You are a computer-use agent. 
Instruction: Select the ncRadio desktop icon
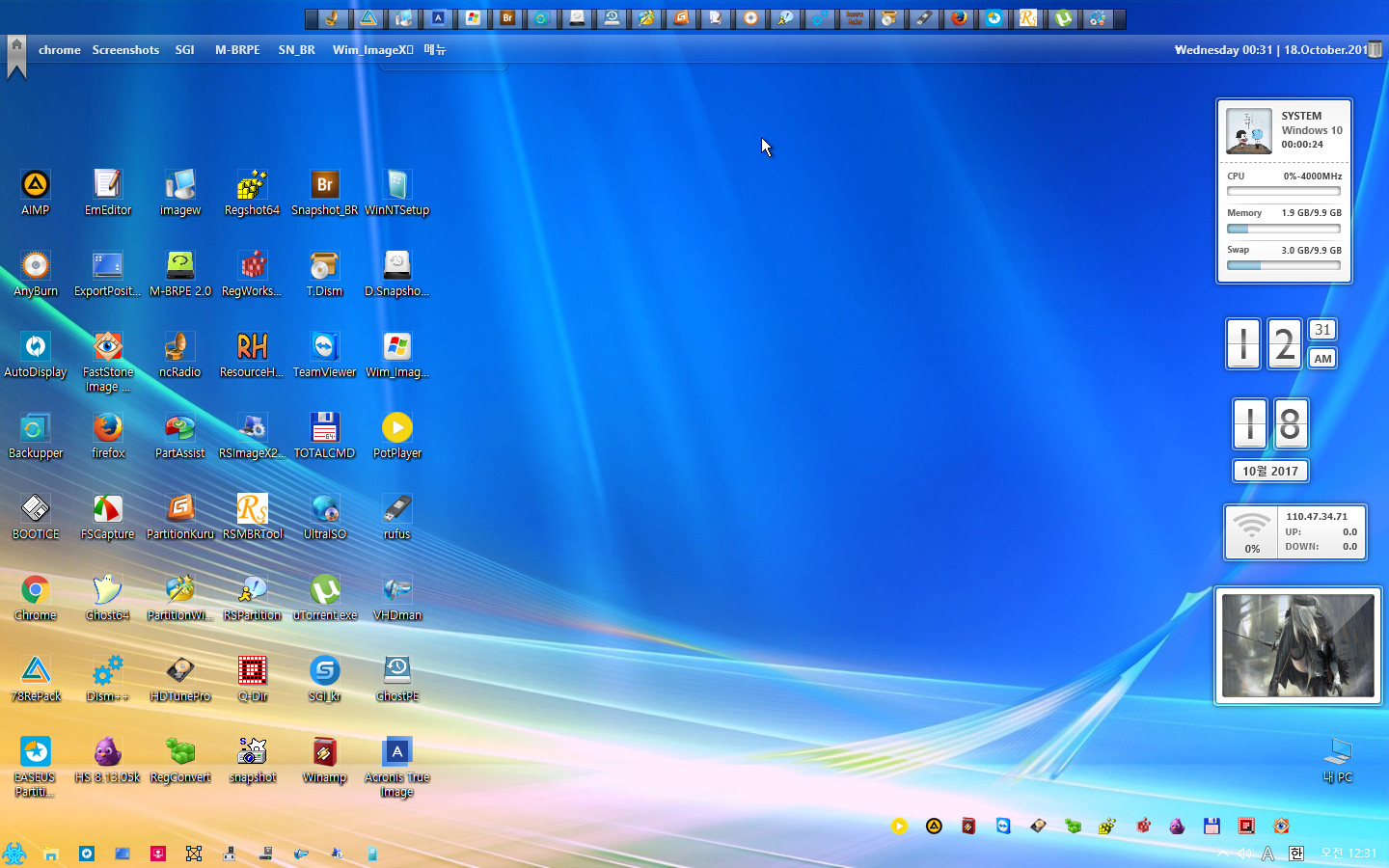tap(180, 354)
